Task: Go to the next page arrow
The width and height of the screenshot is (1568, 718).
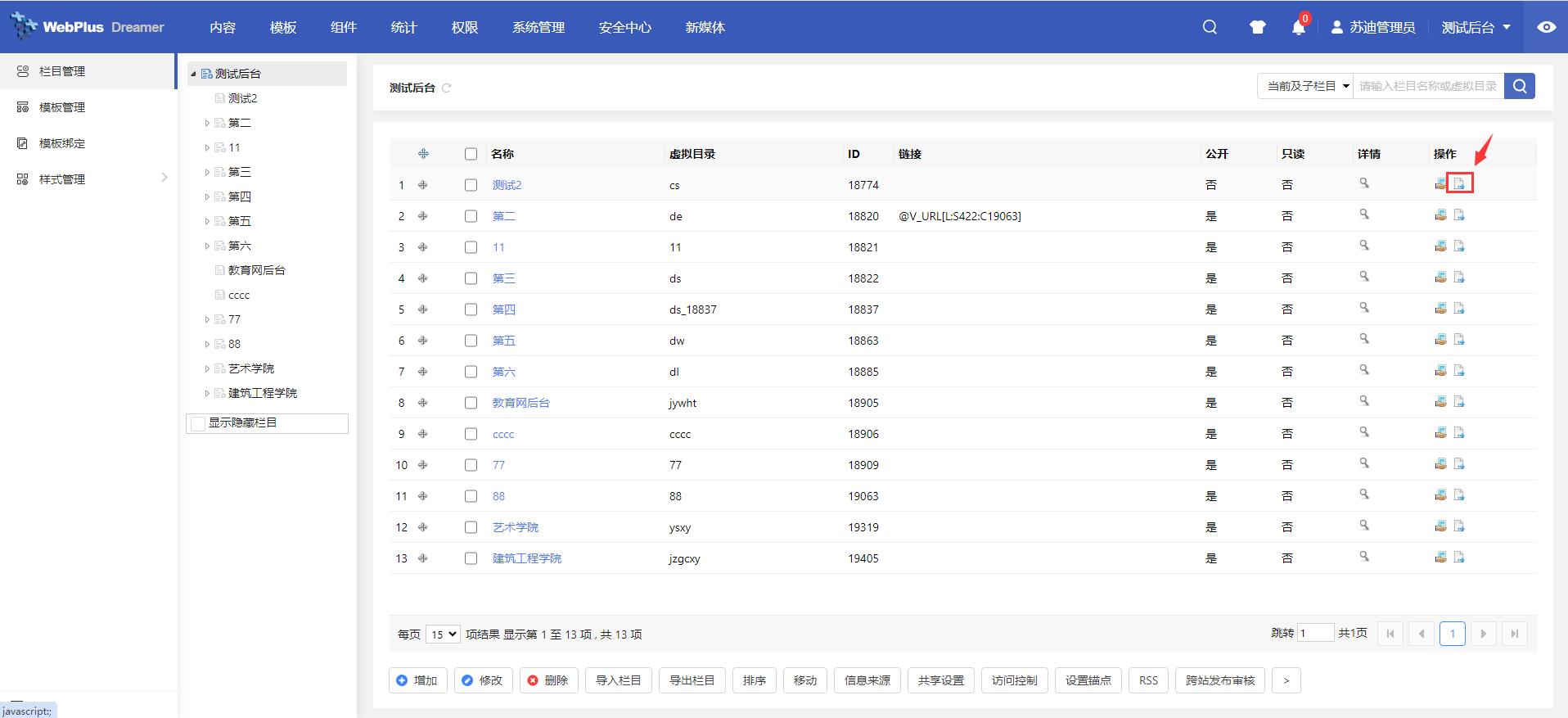Action: [x=1484, y=634]
